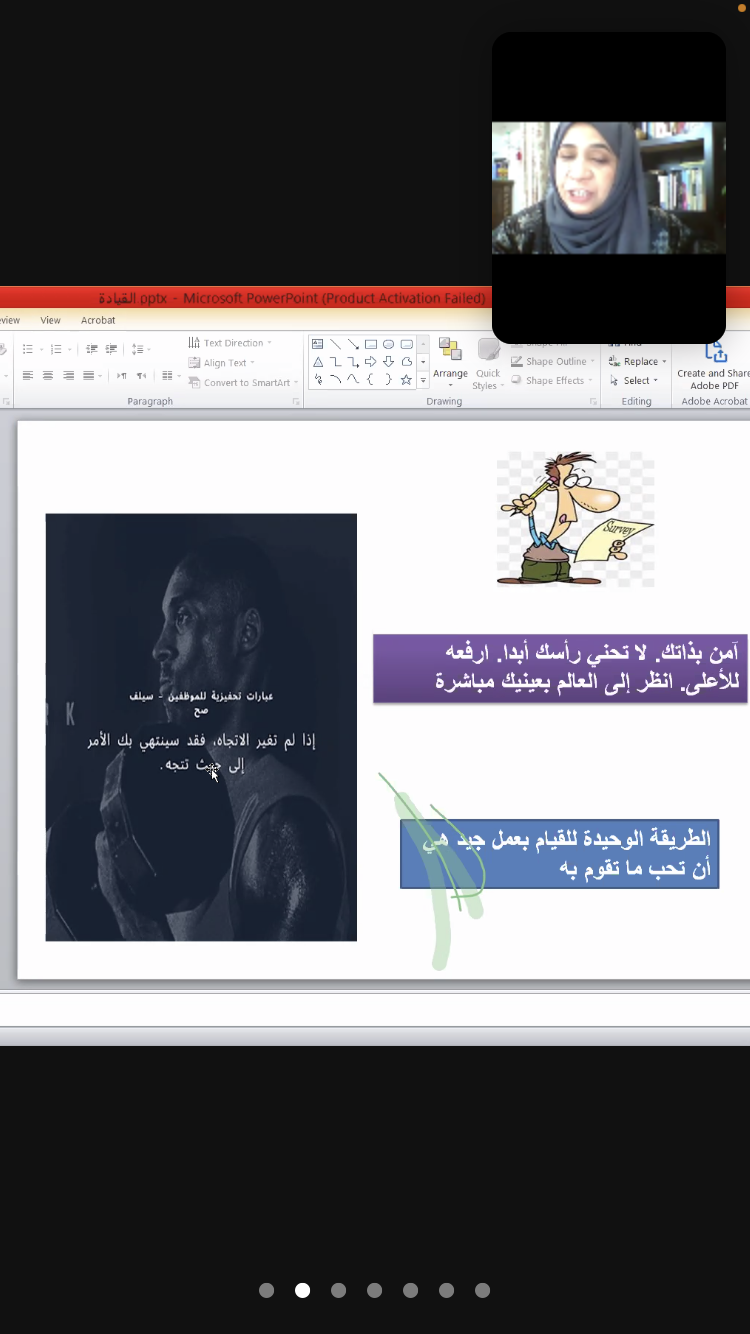The image size is (750, 1334).
Task: Go to the last page dot
Action: [x=482, y=1290]
